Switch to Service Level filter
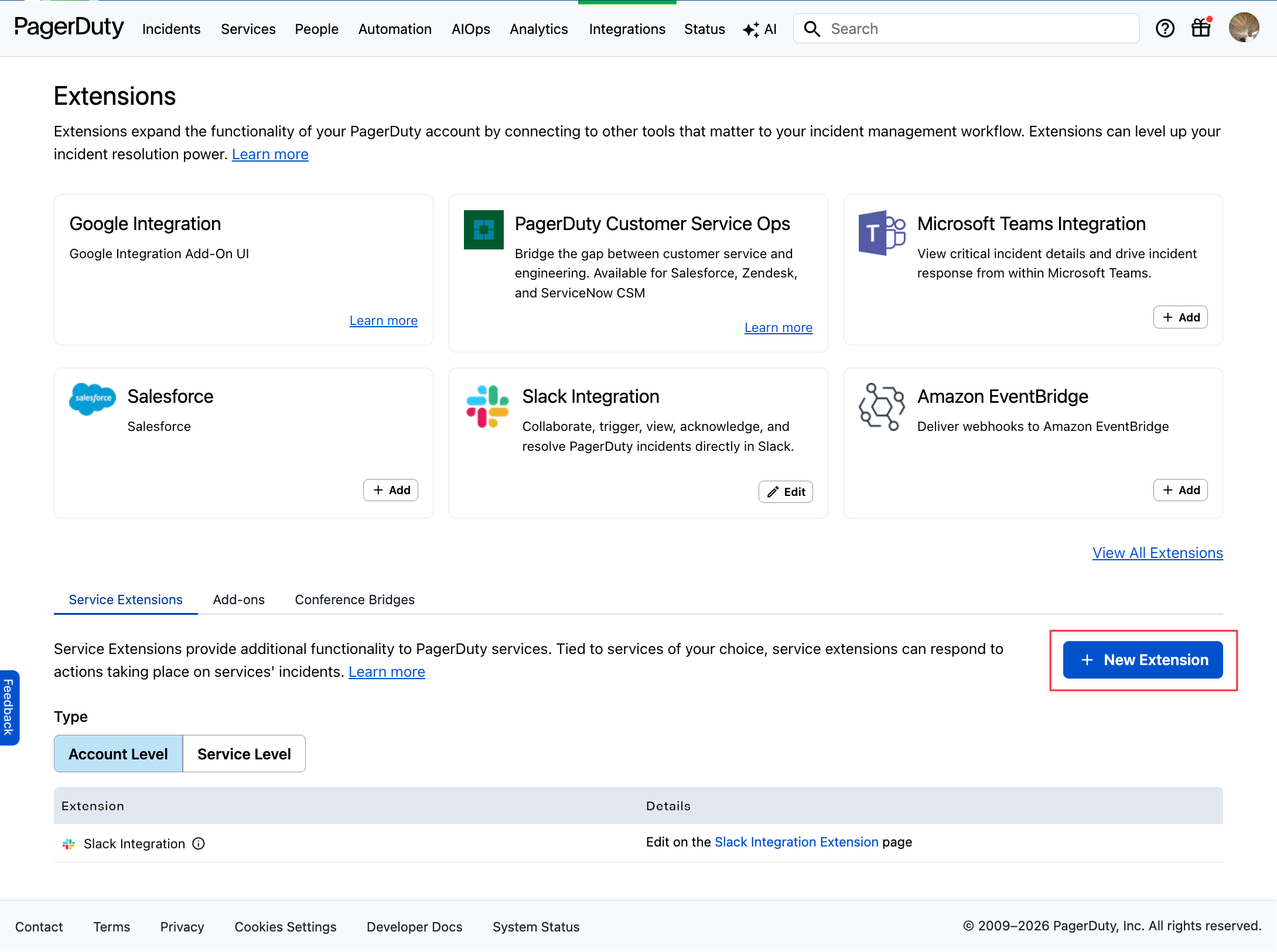 coord(244,754)
